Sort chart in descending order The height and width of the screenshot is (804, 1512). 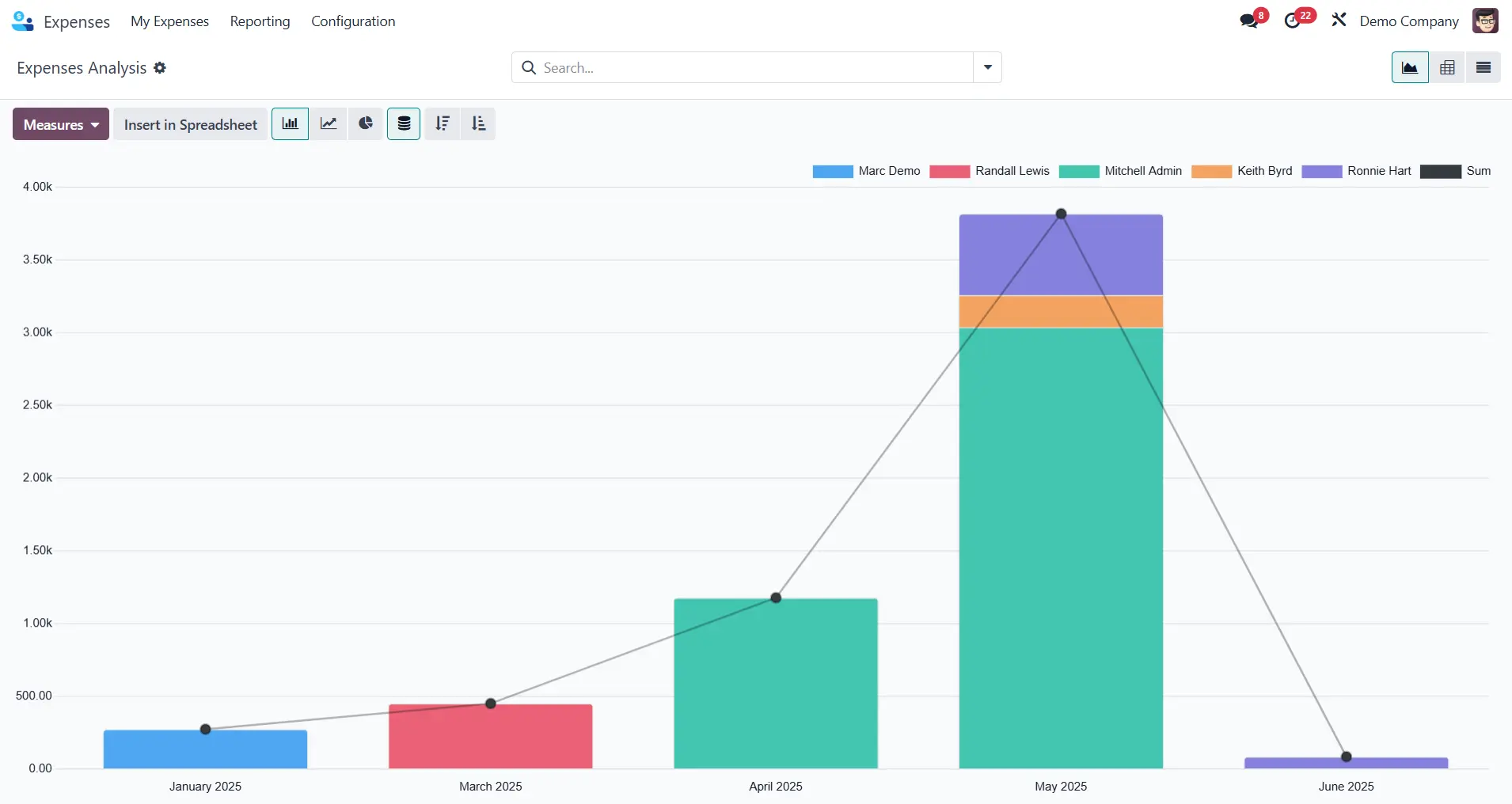pos(443,124)
